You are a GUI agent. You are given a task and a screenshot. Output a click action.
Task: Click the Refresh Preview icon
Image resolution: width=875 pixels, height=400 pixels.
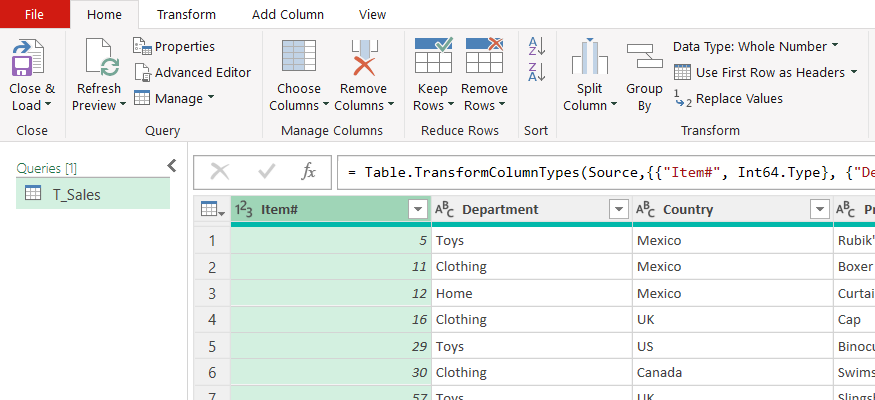pos(102,57)
